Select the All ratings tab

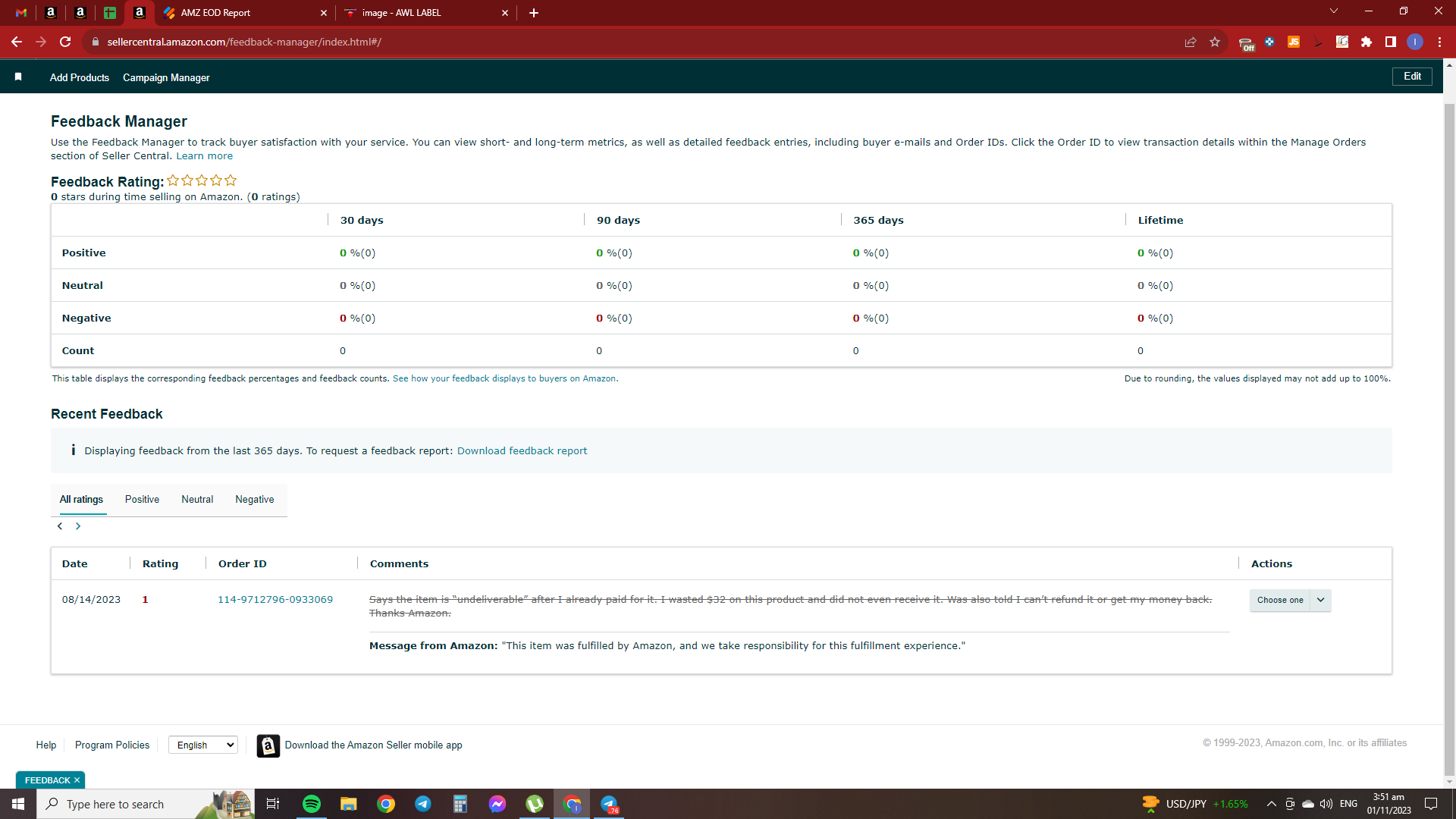(81, 499)
